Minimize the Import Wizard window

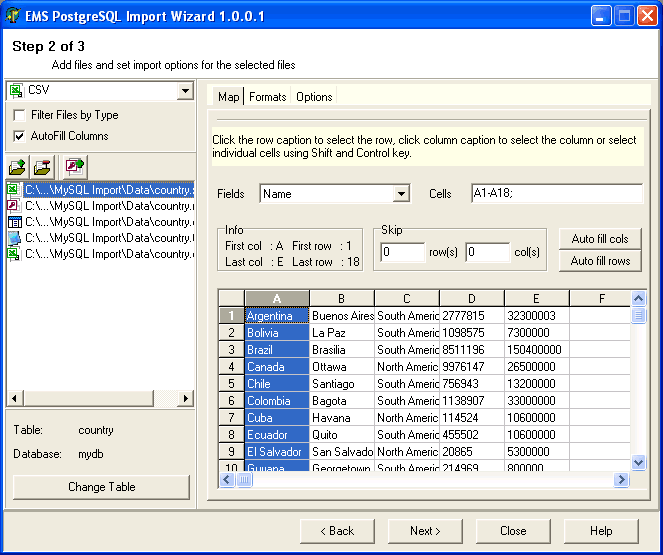[600, 16]
